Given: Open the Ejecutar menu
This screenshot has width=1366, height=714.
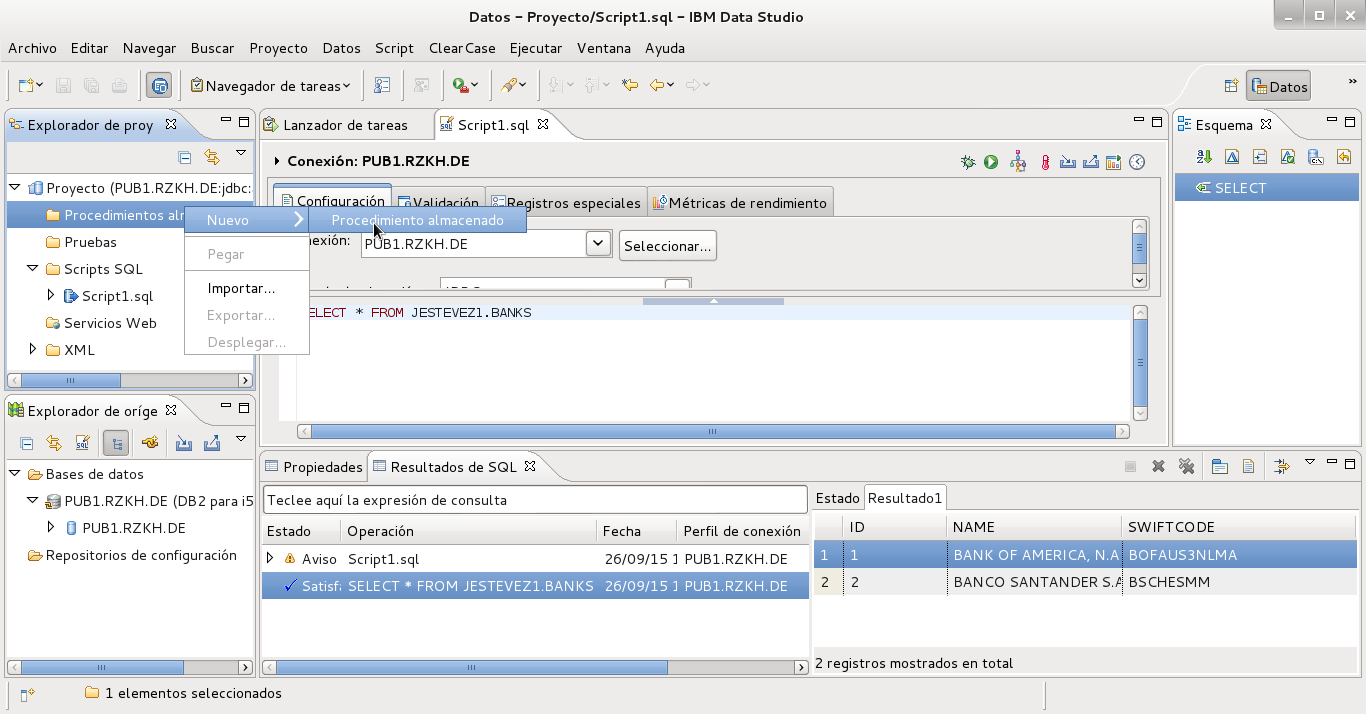Looking at the screenshot, I should (536, 48).
